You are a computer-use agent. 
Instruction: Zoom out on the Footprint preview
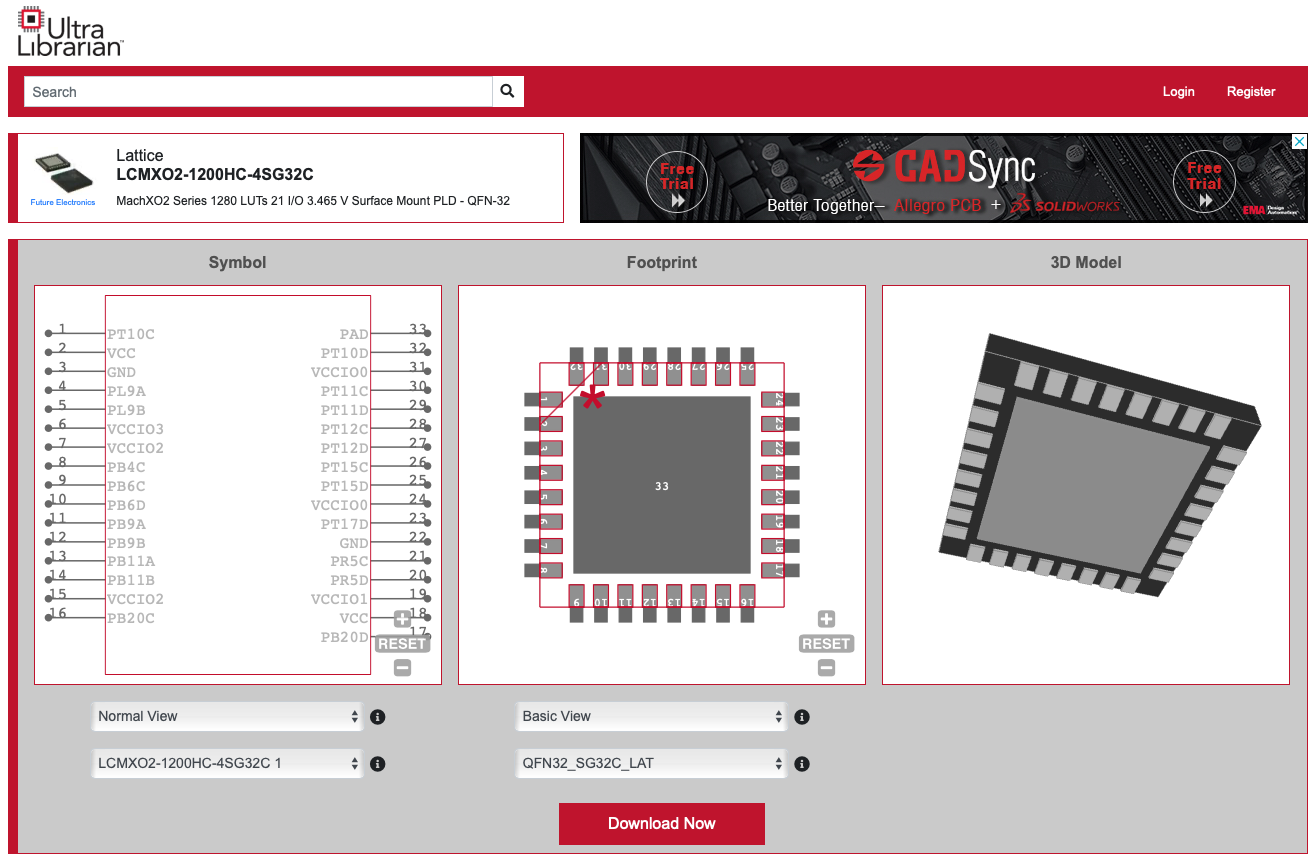[x=826, y=667]
